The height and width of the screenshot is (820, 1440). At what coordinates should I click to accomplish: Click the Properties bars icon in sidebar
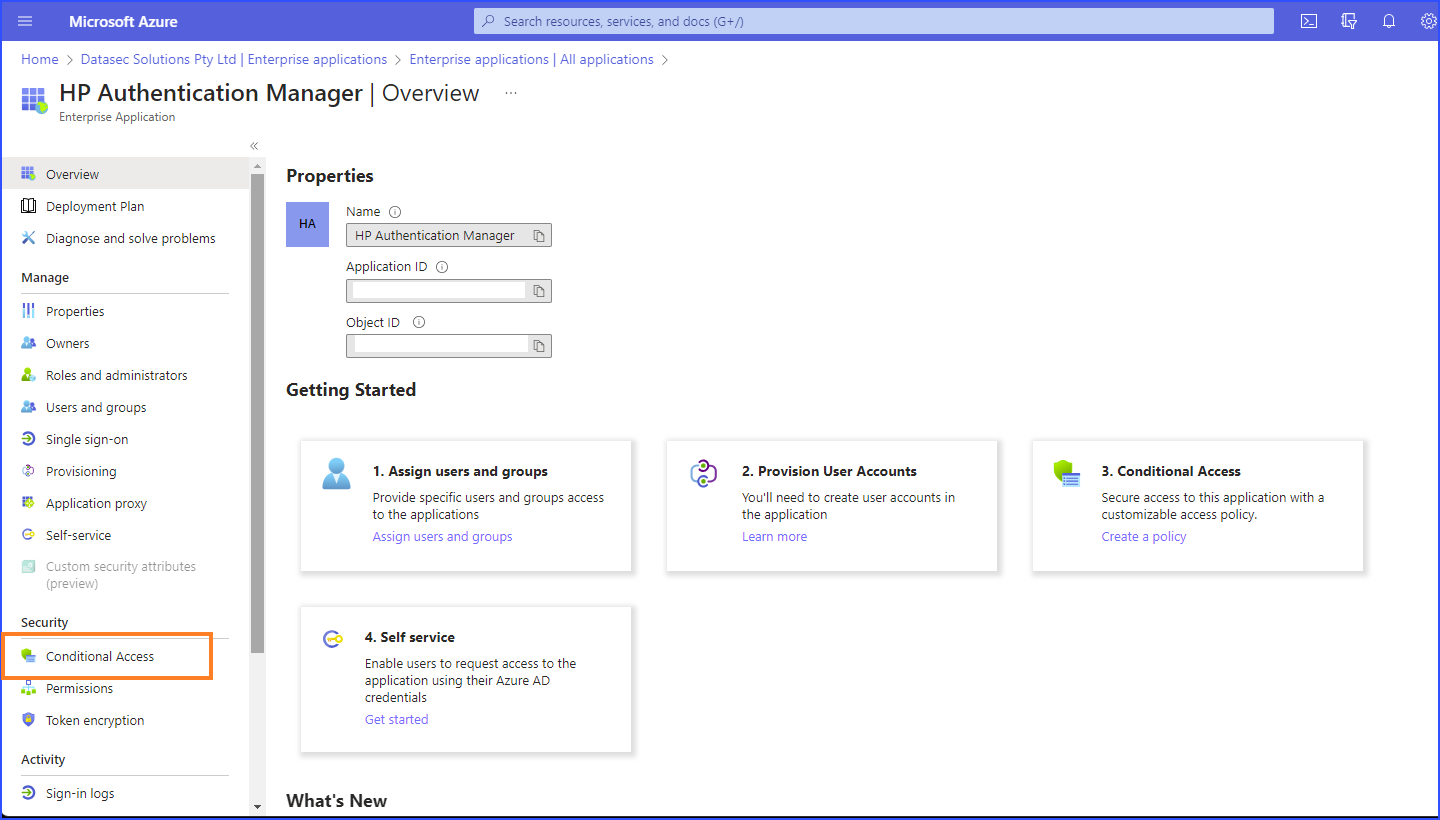[x=28, y=311]
